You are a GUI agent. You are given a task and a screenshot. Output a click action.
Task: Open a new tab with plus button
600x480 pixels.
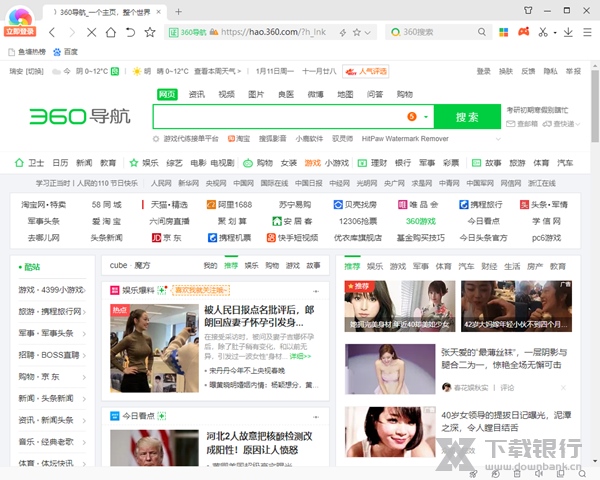[x=178, y=11]
